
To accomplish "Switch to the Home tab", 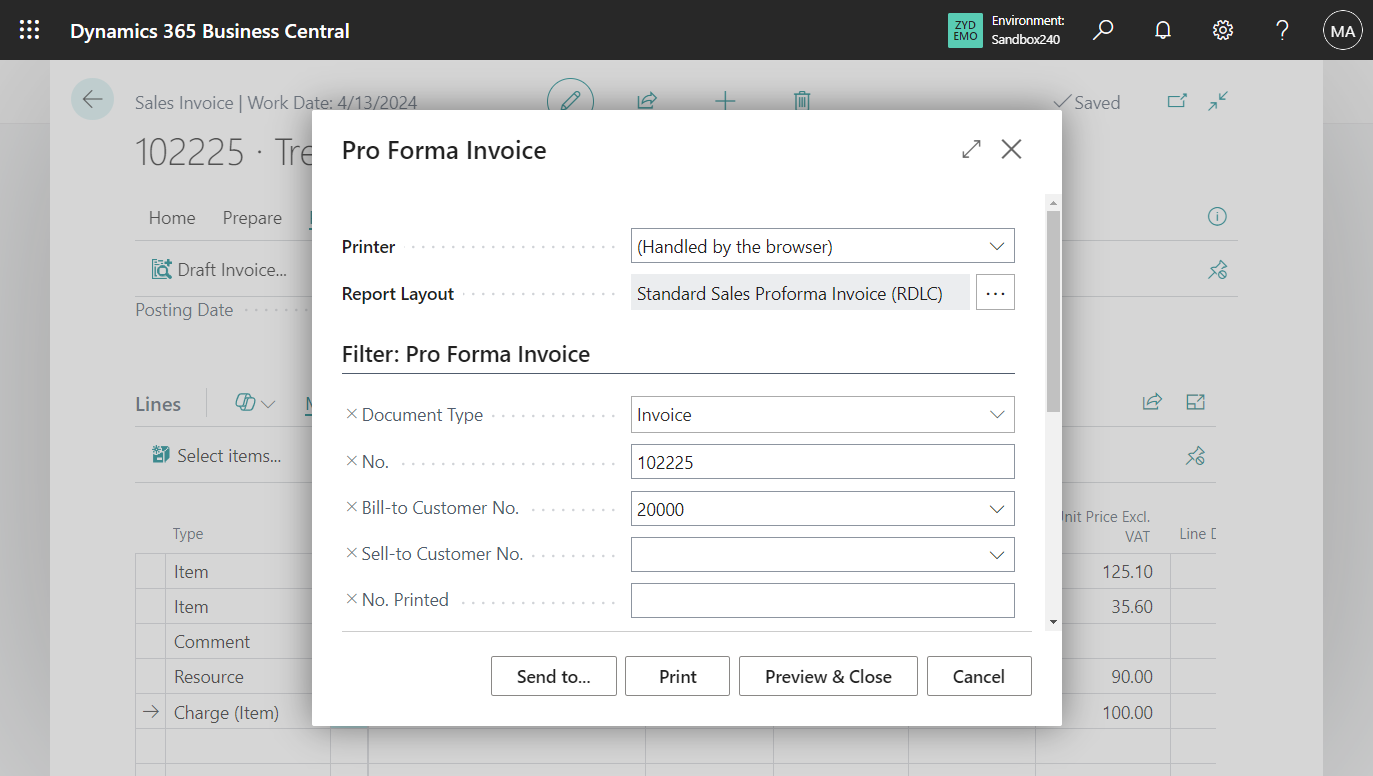I will pos(172,217).
